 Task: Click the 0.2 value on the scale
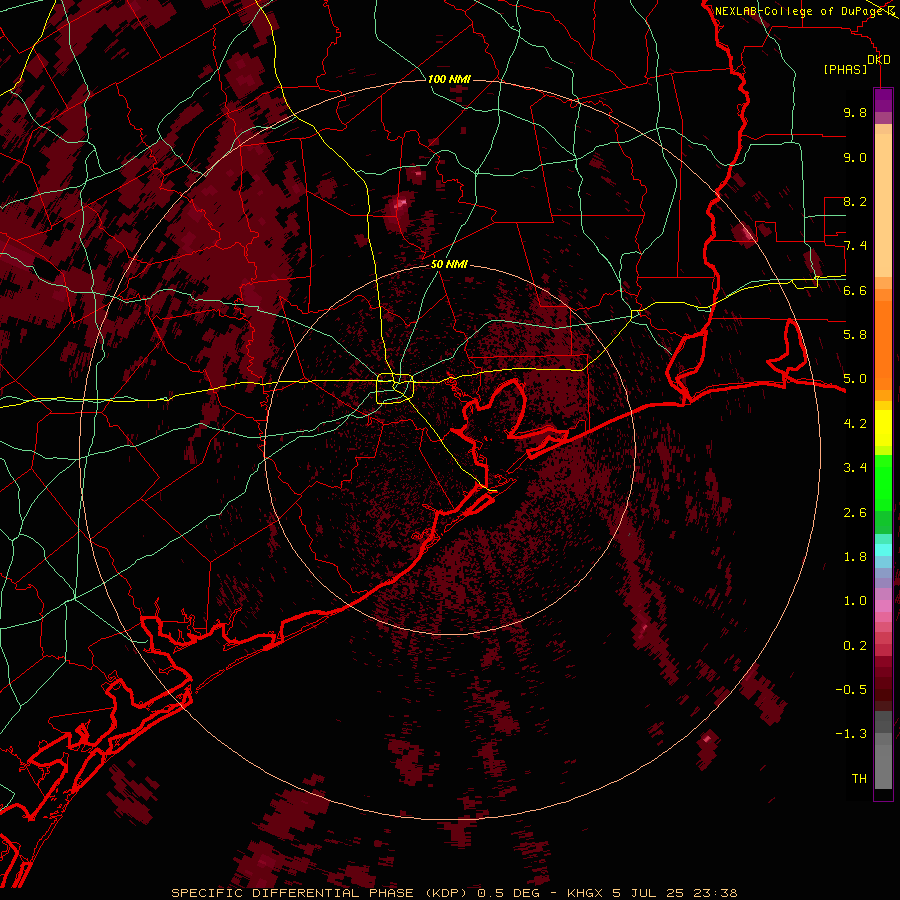coord(855,645)
